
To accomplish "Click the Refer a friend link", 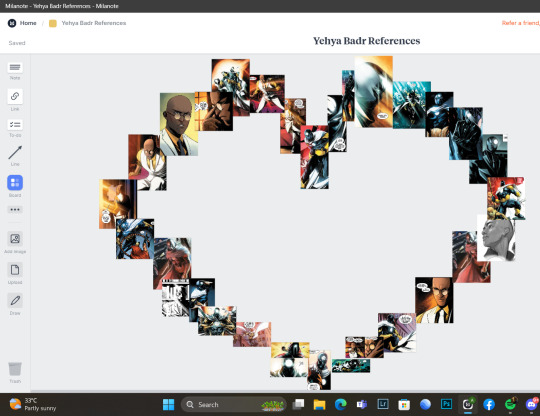I will 520,23.
